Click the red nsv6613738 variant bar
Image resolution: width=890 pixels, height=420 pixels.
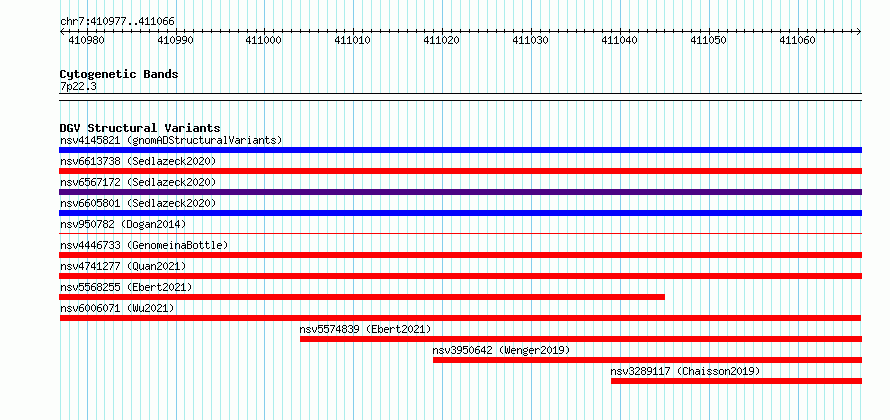pyautogui.click(x=460, y=171)
